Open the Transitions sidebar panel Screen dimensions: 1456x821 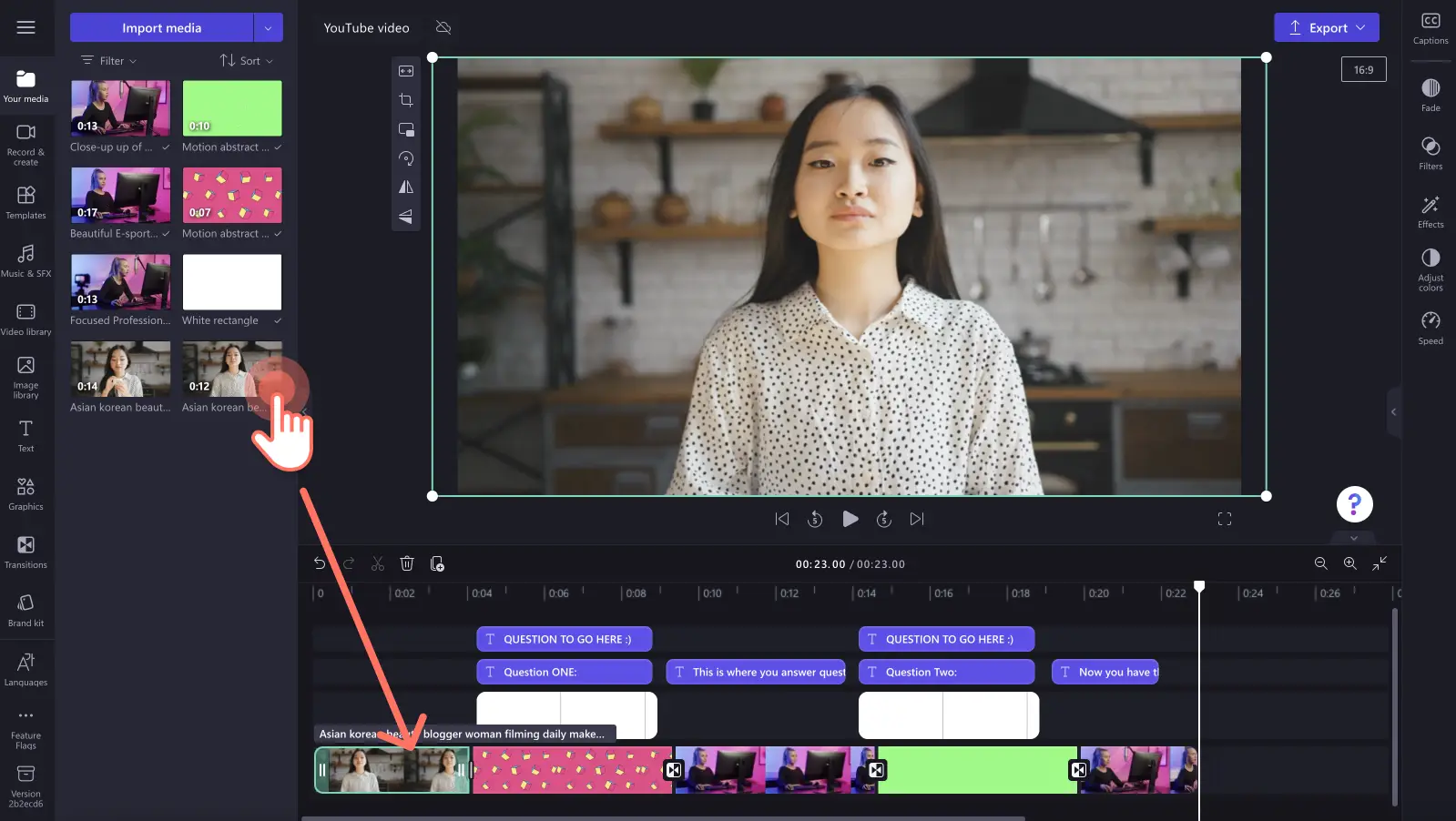25,552
